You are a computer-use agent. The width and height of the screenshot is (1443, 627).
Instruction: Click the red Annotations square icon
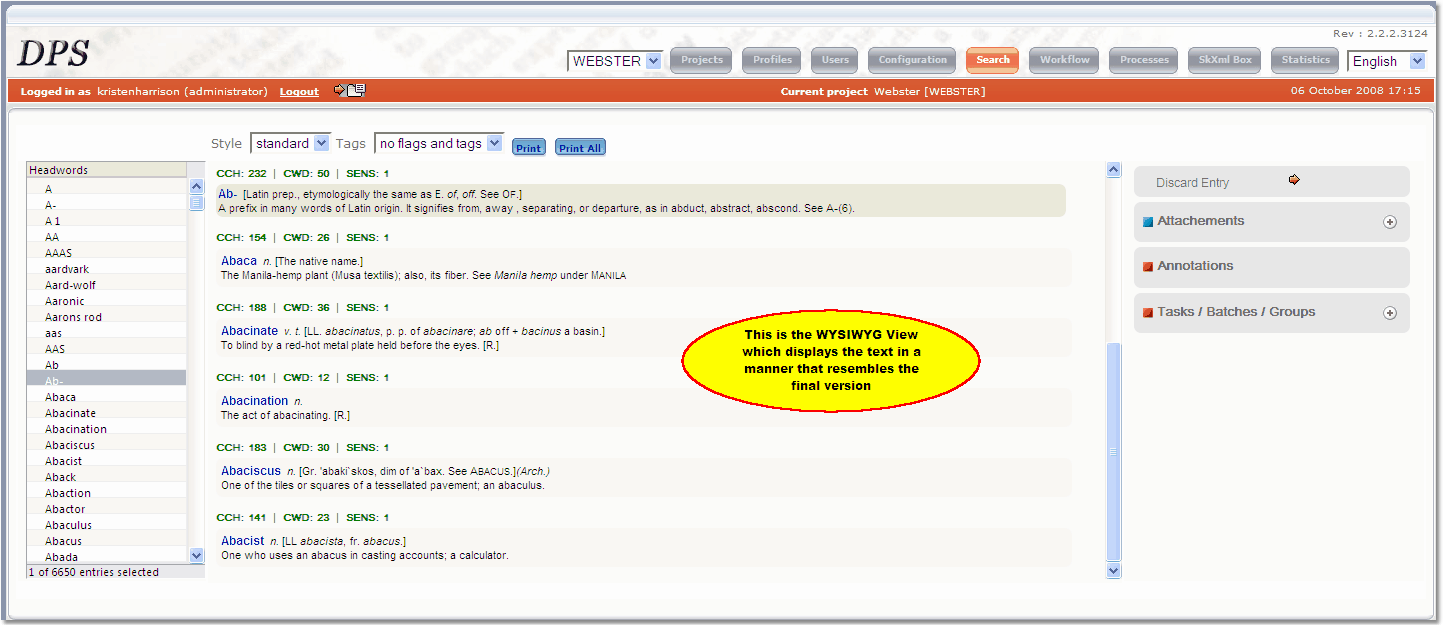pos(1148,267)
